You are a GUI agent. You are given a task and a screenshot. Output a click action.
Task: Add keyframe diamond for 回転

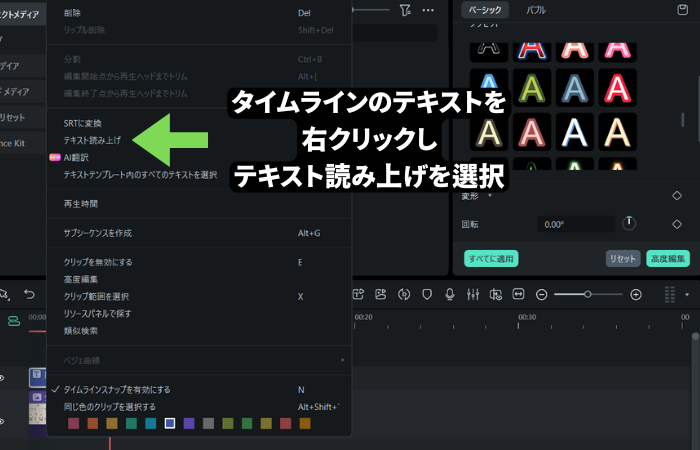[x=677, y=224]
